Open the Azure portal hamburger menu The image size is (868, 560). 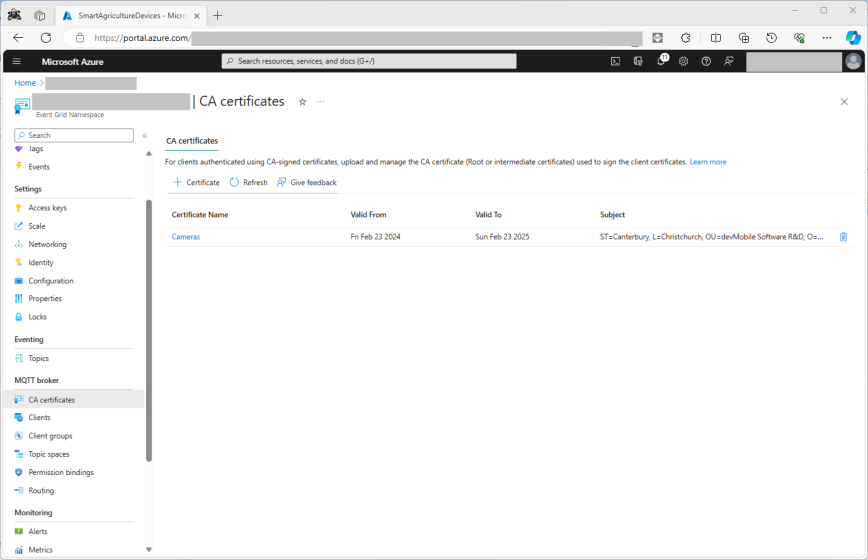pos(17,61)
